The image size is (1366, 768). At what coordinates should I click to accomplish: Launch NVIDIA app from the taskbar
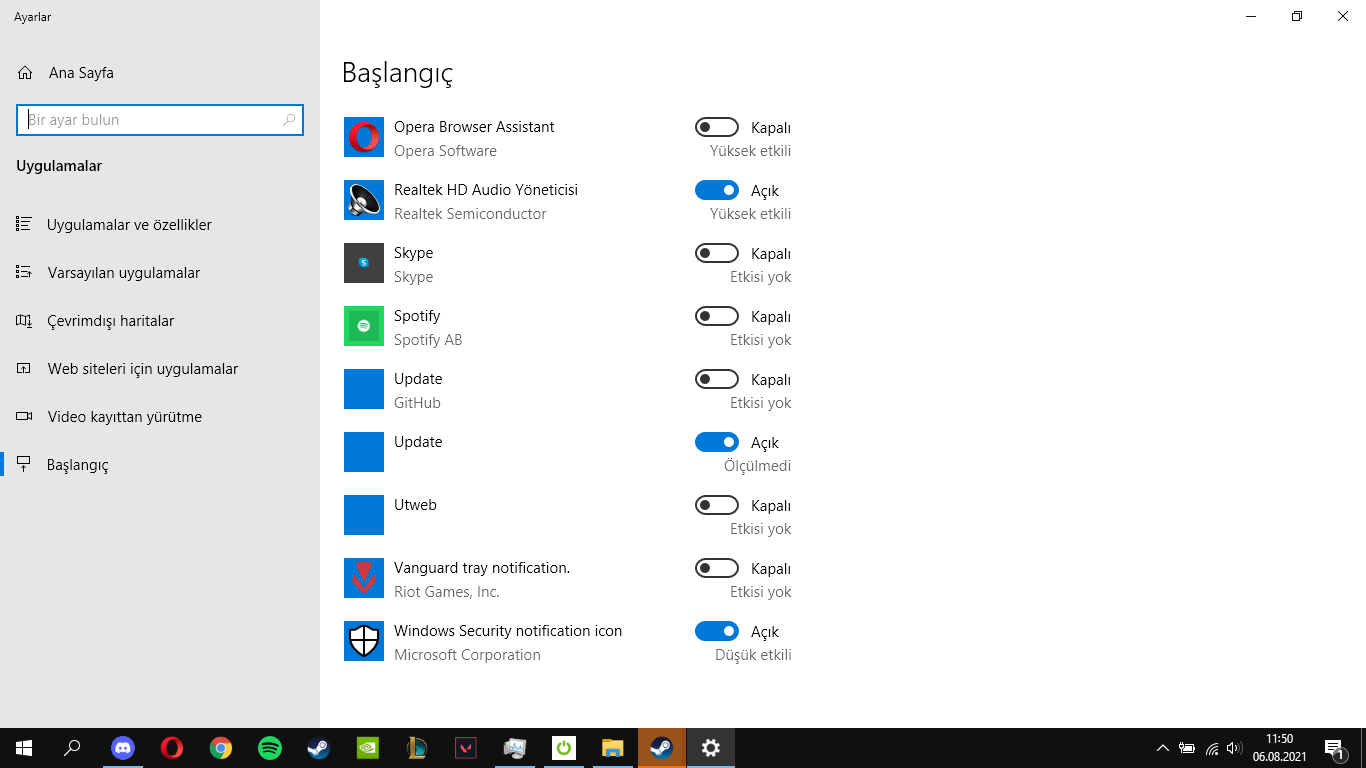tap(368, 748)
